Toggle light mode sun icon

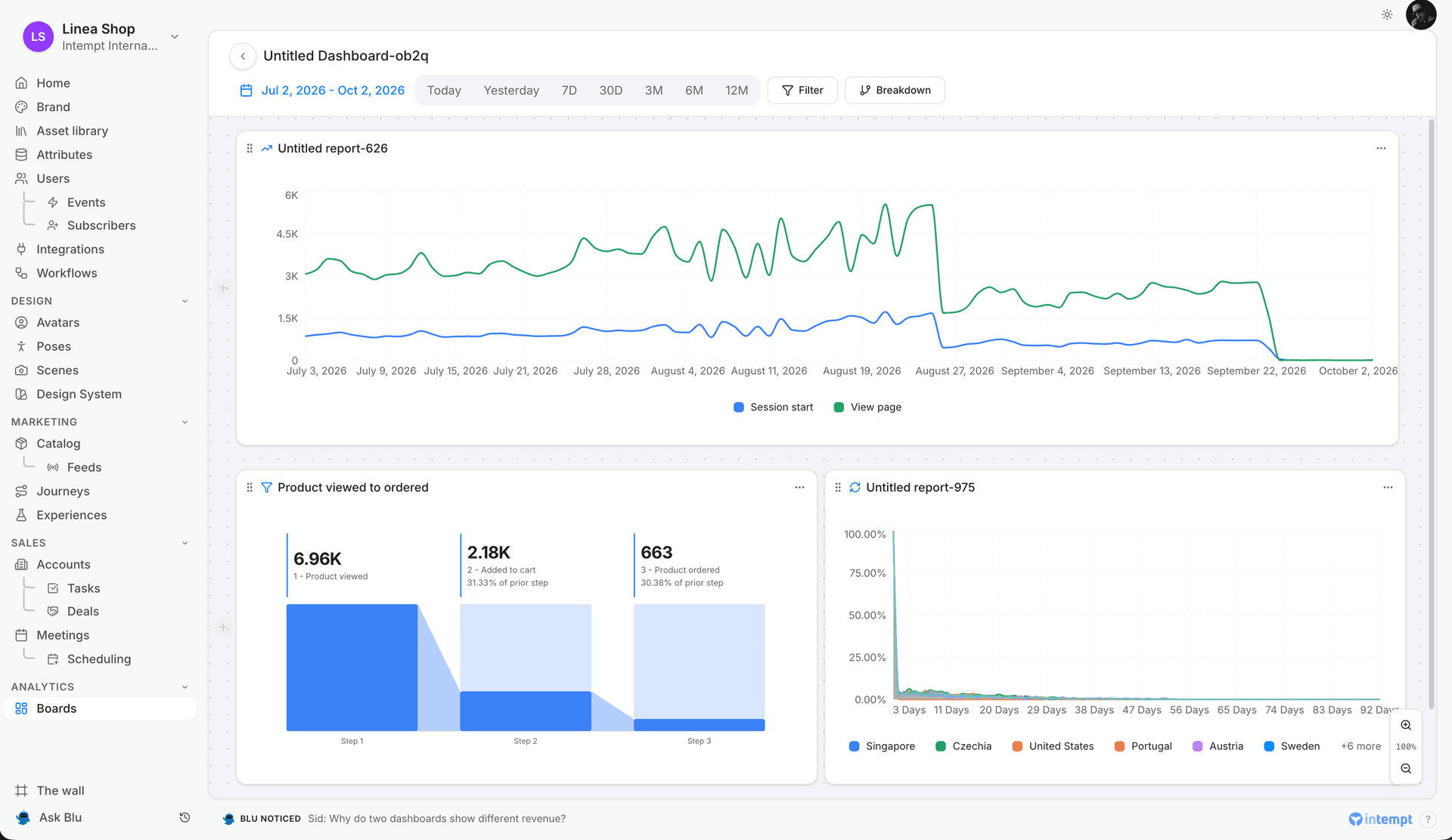(1387, 14)
